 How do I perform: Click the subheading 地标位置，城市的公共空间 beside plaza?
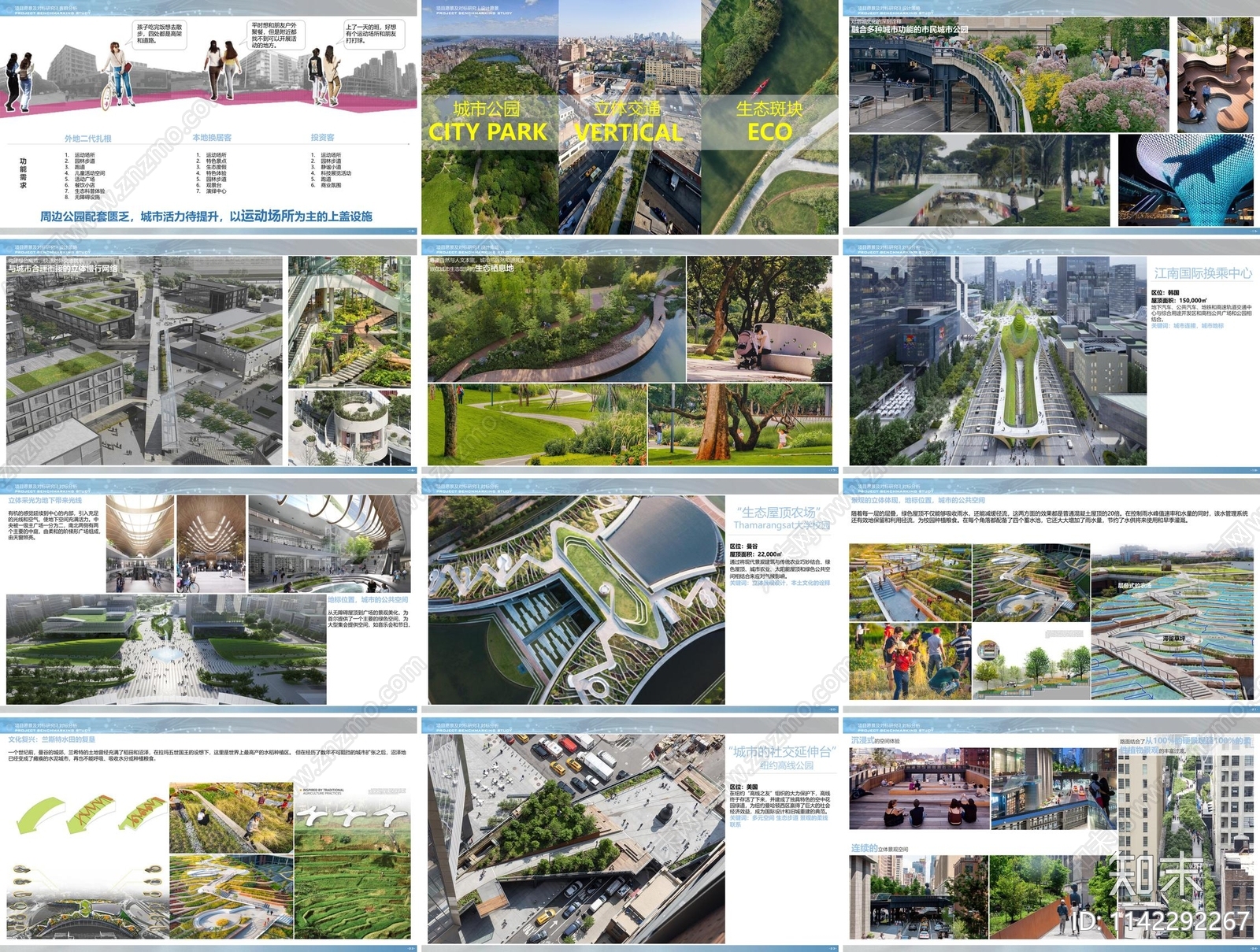click(368, 600)
